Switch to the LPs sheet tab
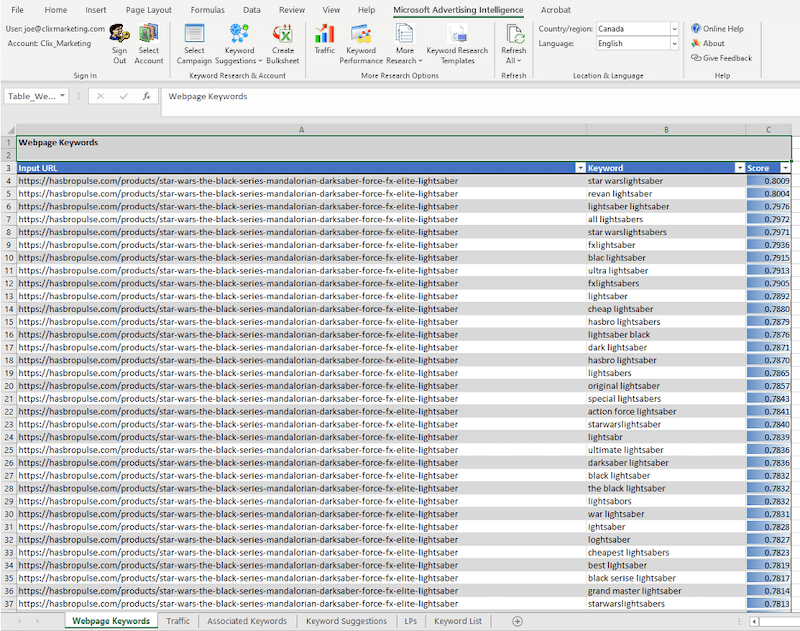The image size is (800, 631). coord(411,621)
